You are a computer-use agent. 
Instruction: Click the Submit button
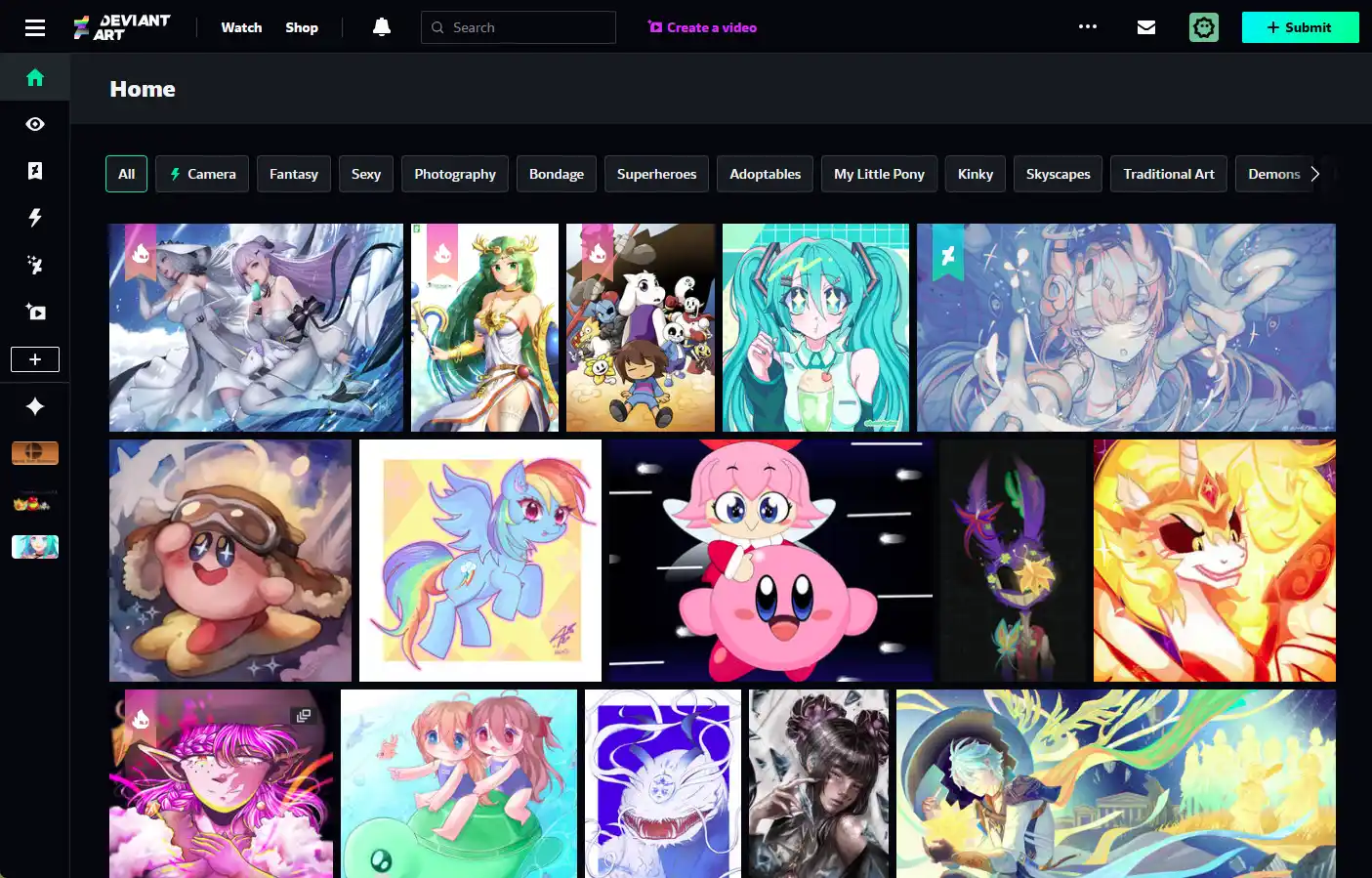1300,27
